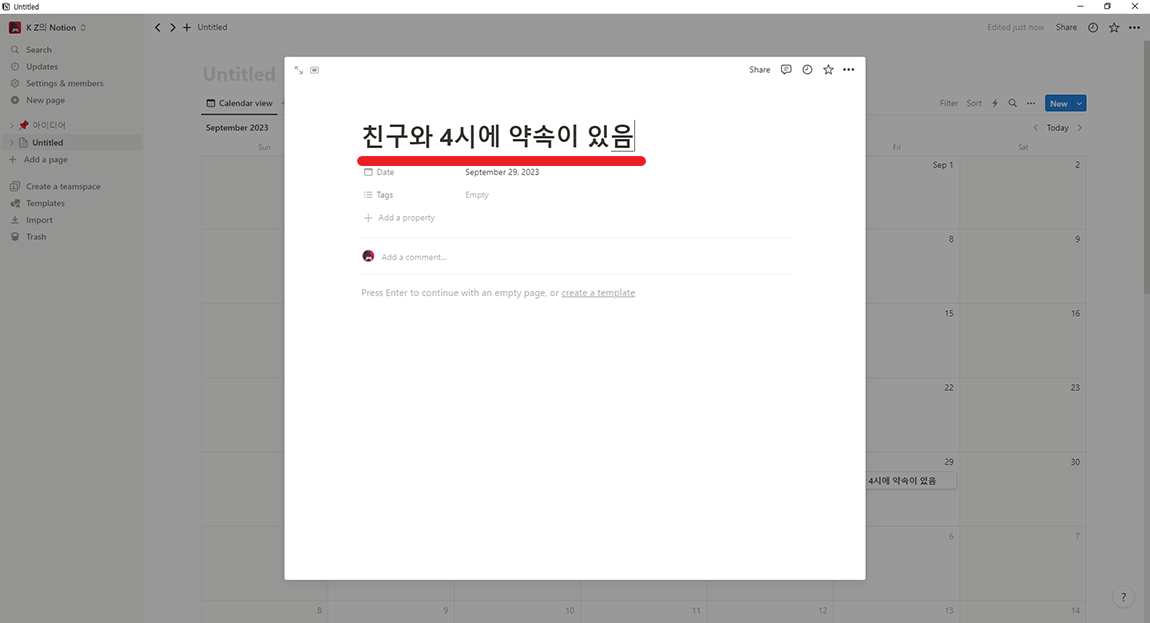Open the database options ellipsis near New
Screen dimensions: 1150x623
point(1031,103)
